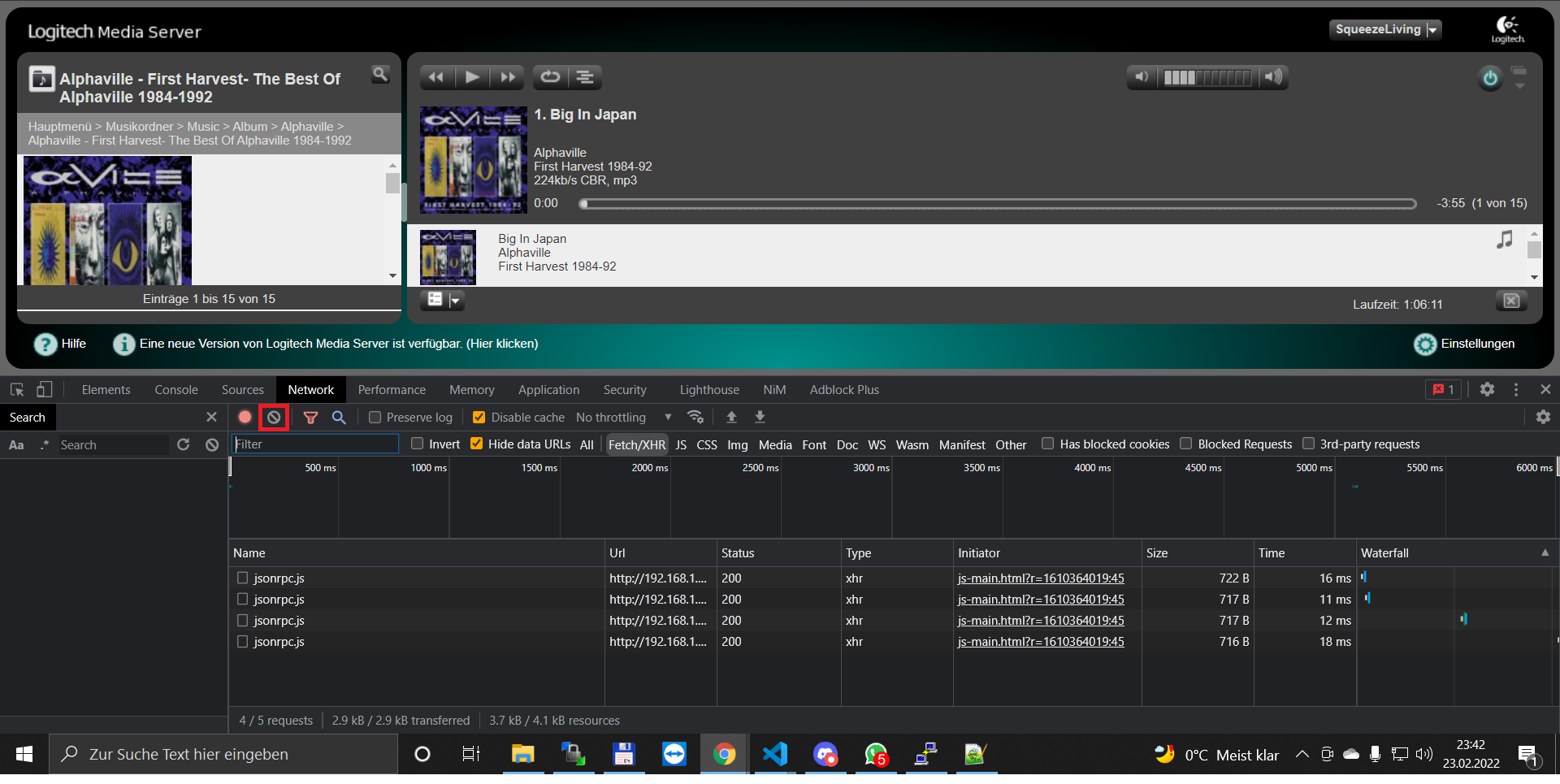Click the network search magnifier icon

coord(339,418)
